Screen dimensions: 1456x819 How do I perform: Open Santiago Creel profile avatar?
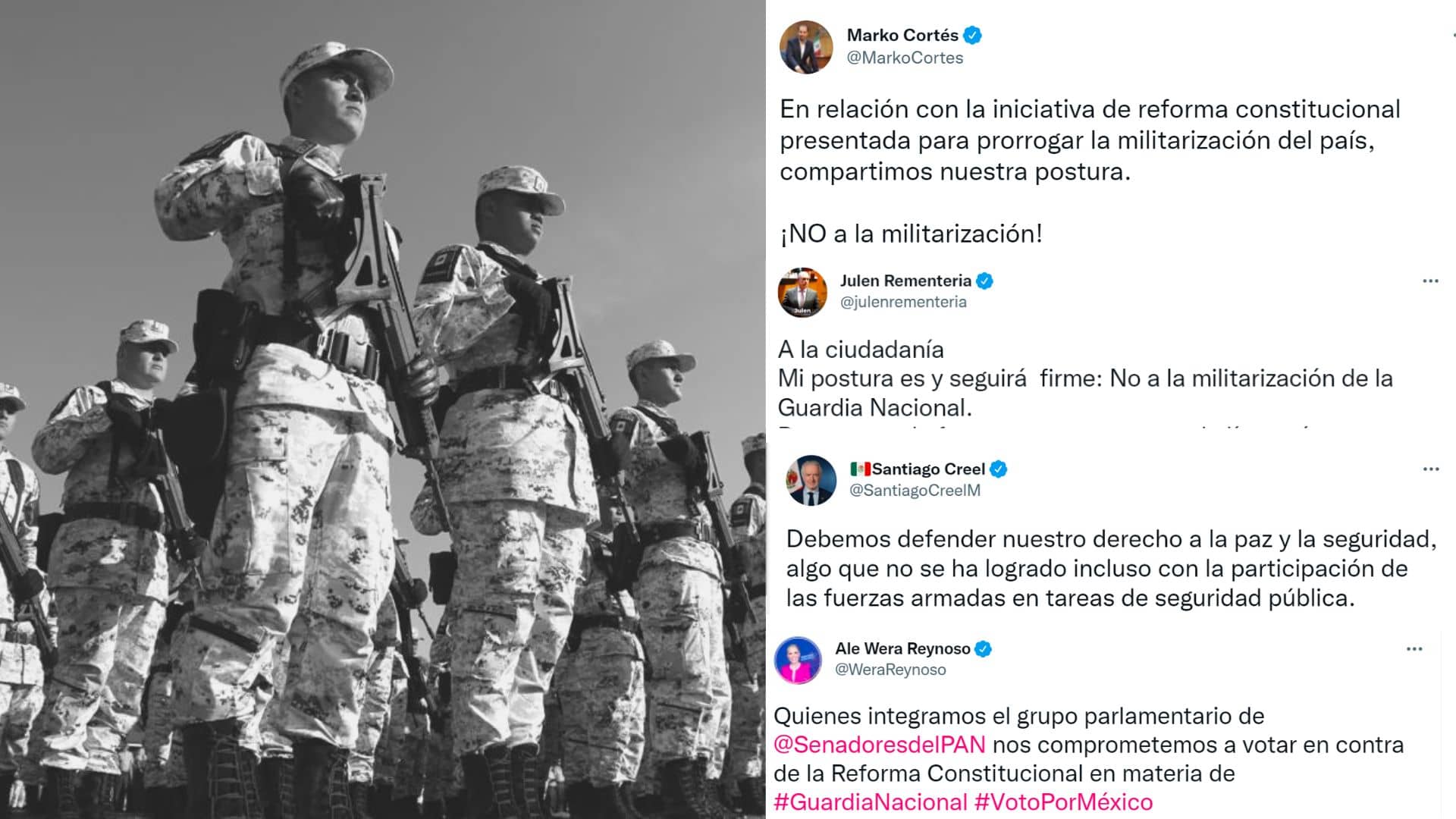(811, 481)
